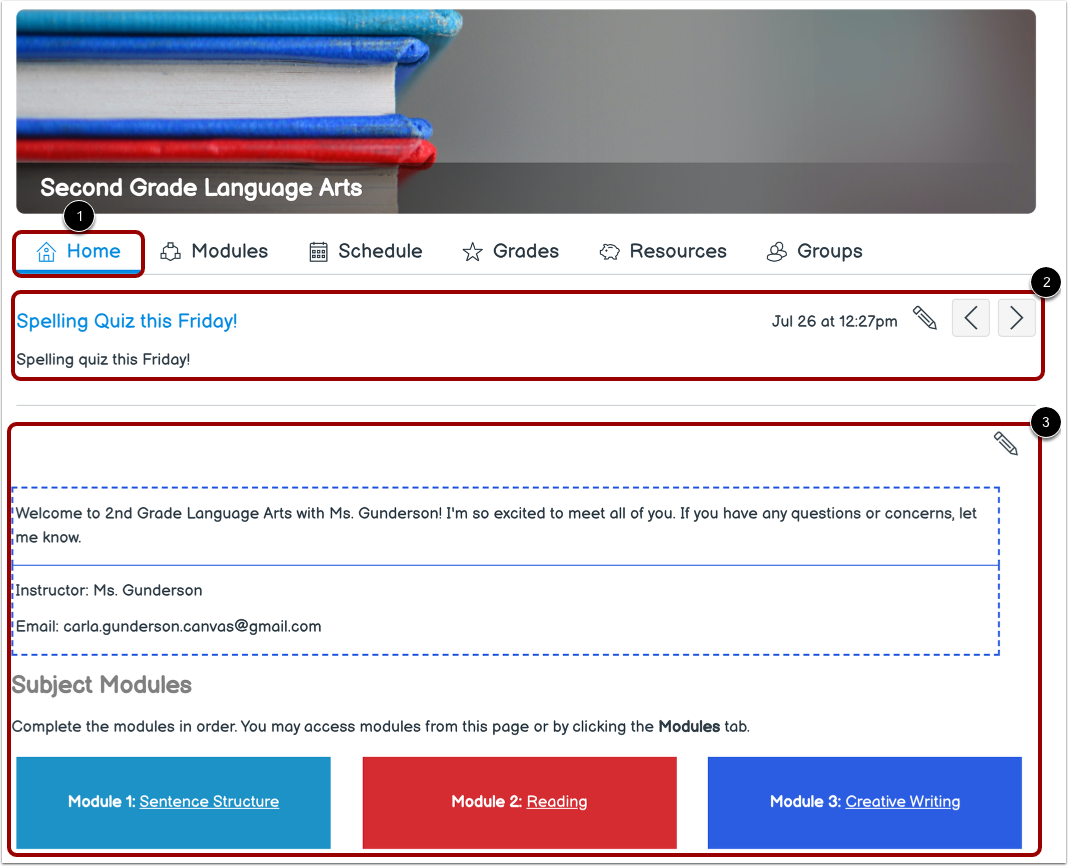Viewport: 1068px width, 866px height.
Task: Click the pencil icon to edit the front page
Action: [1006, 443]
